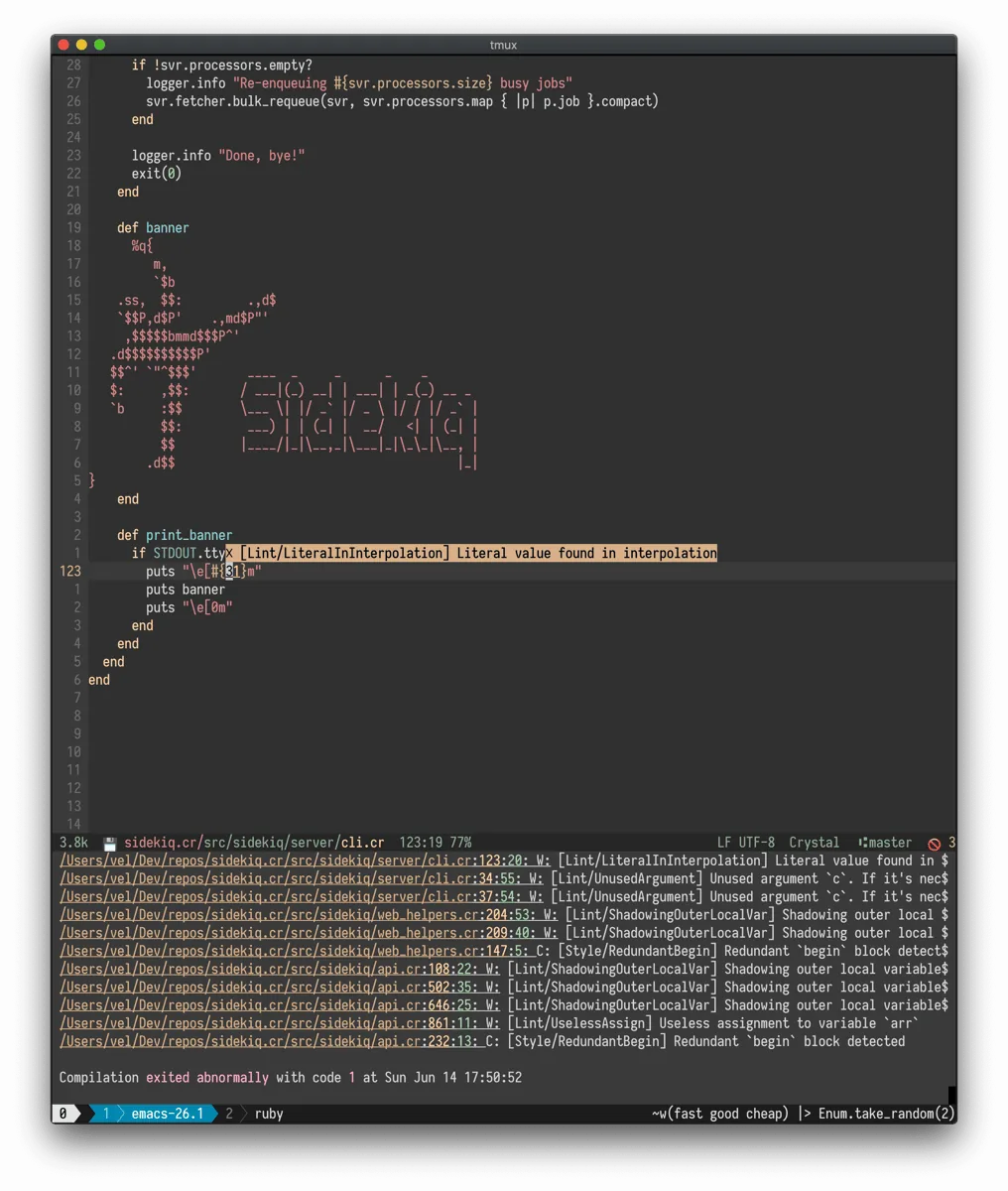Jump to the cli.cr:34:55 warning location

(x=301, y=878)
